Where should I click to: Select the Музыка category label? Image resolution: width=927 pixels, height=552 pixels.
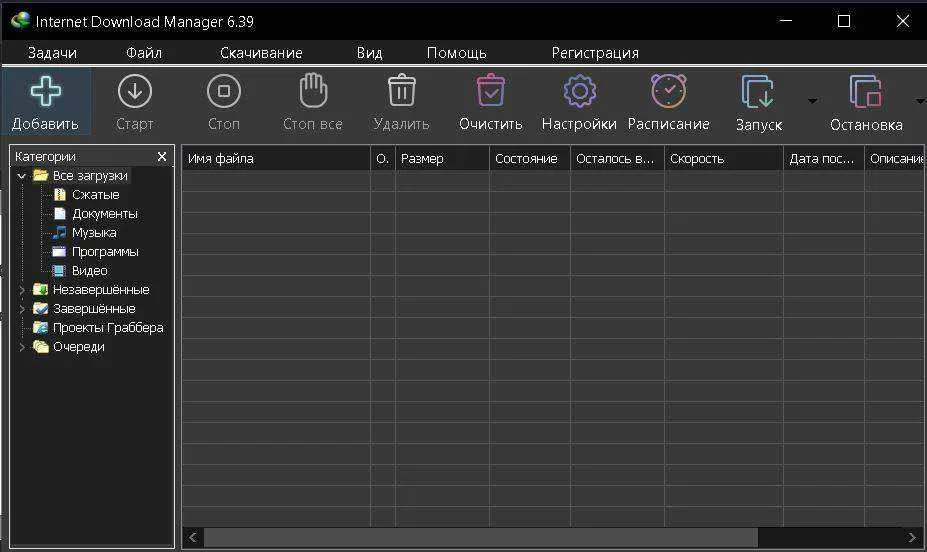coord(94,232)
